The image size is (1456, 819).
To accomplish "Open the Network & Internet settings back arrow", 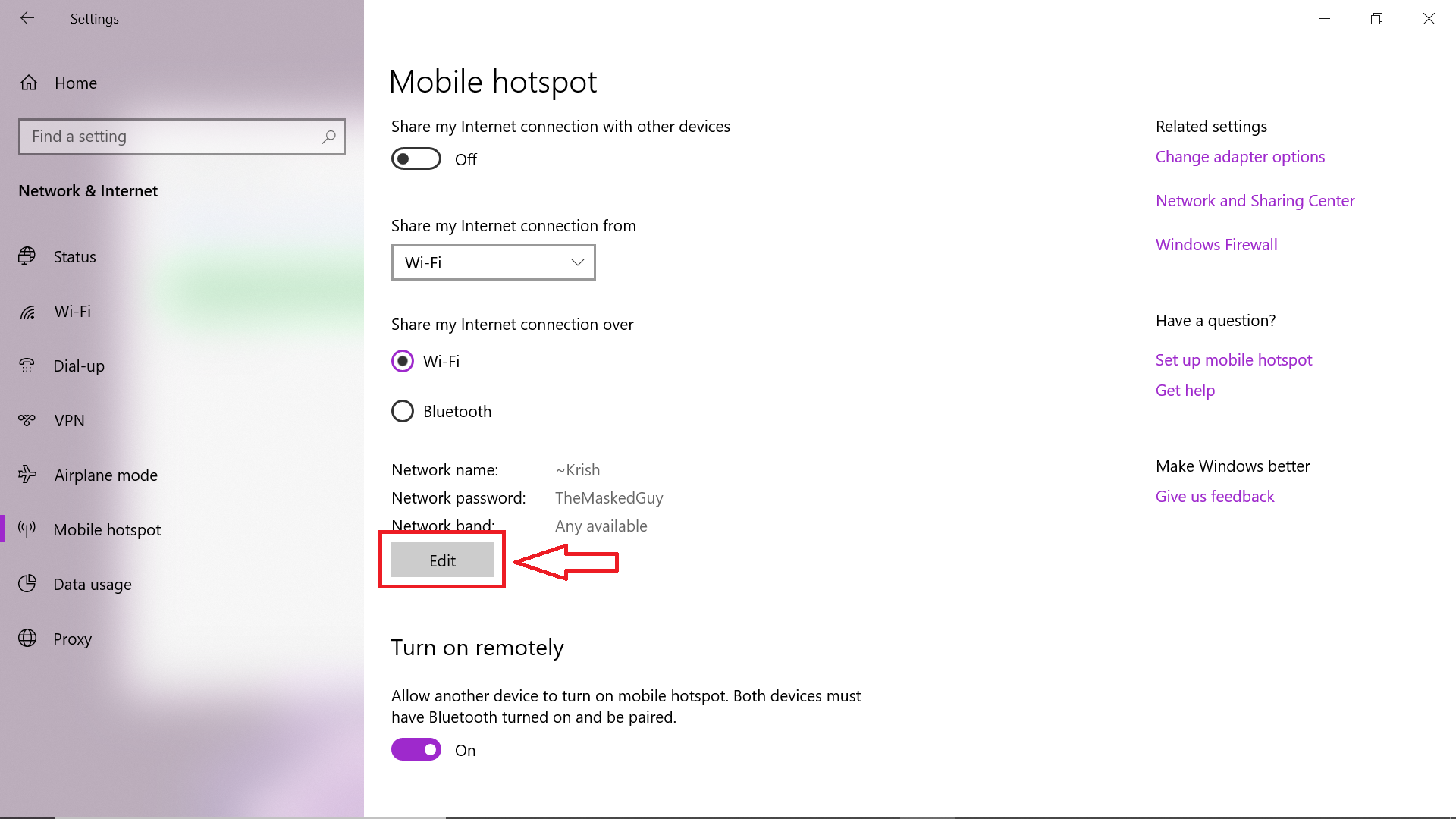I will [x=26, y=18].
